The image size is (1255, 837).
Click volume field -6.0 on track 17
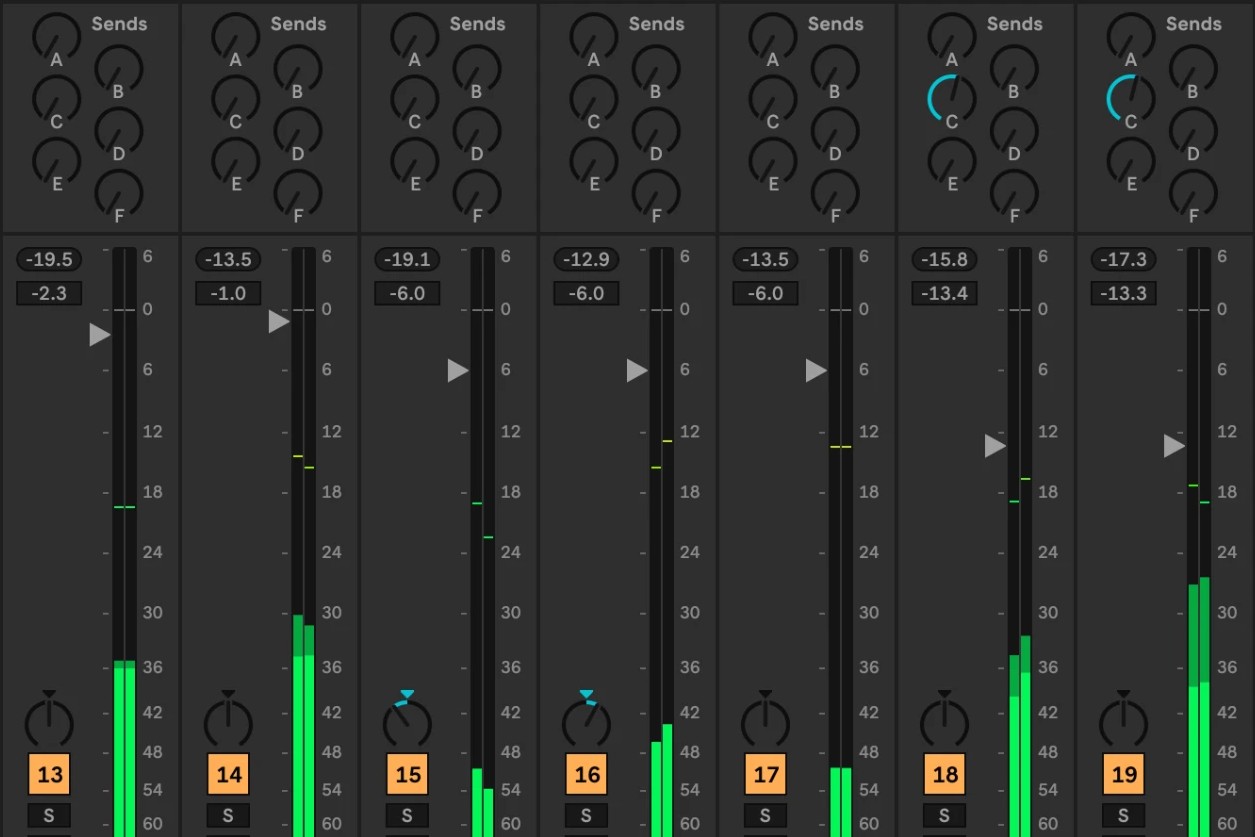(765, 294)
